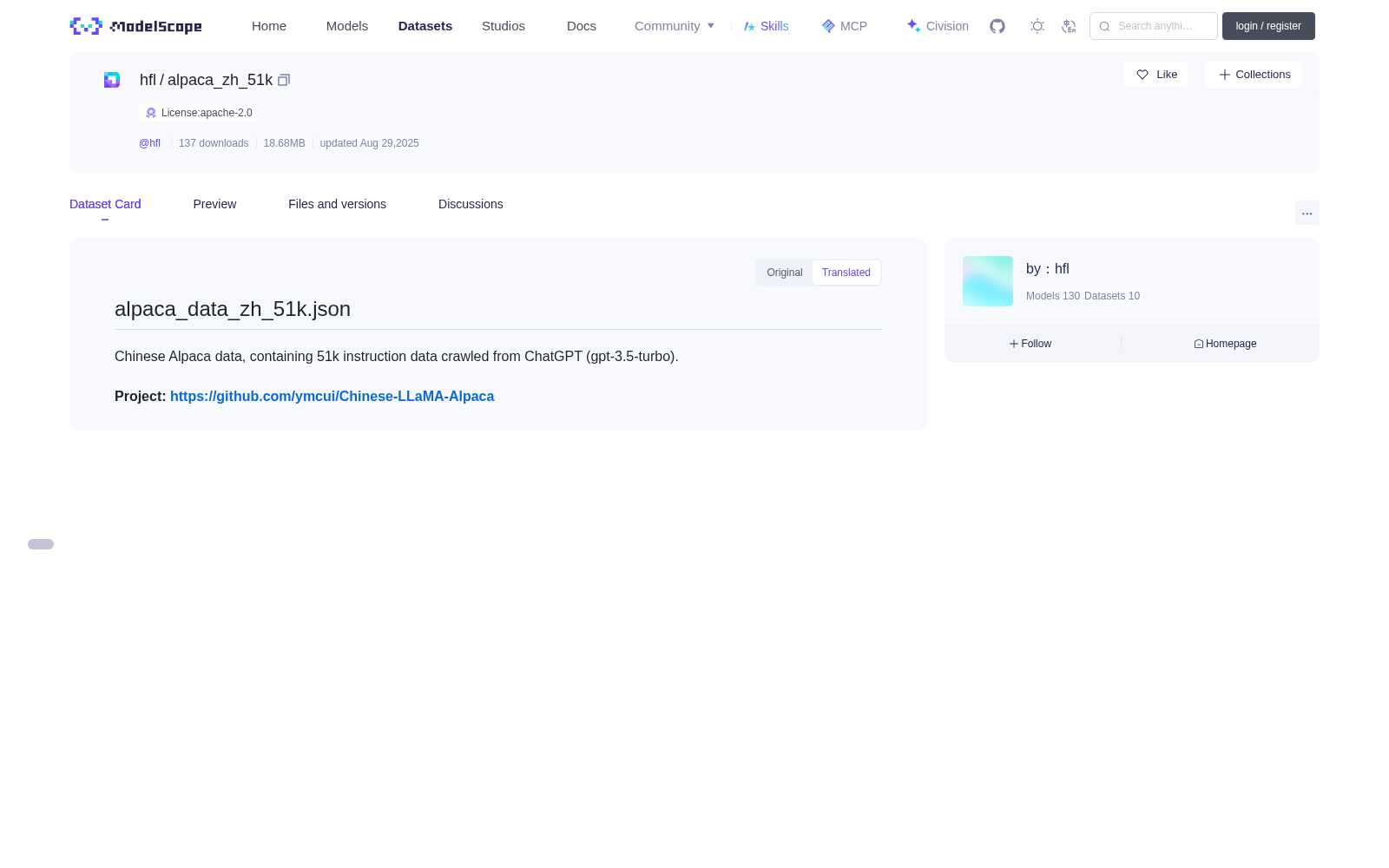Select the Dataset Card tab
This screenshot has width=1389, height=868.
point(105,204)
